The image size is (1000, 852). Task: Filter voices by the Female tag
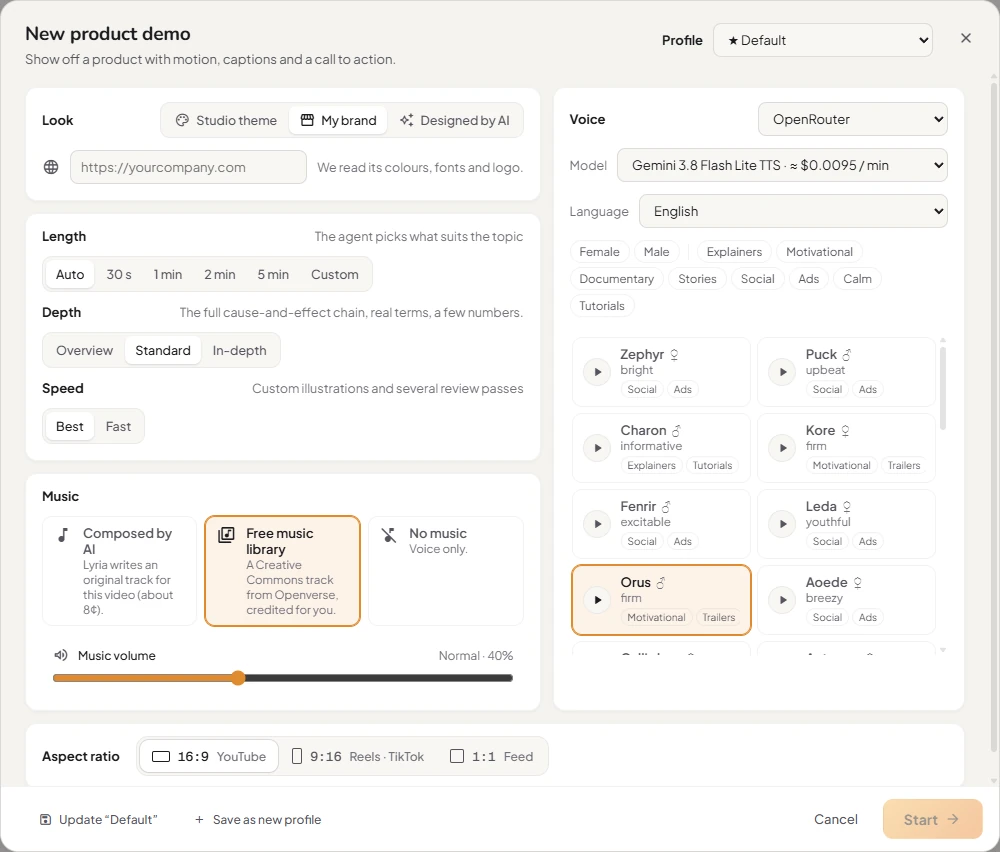pos(599,252)
